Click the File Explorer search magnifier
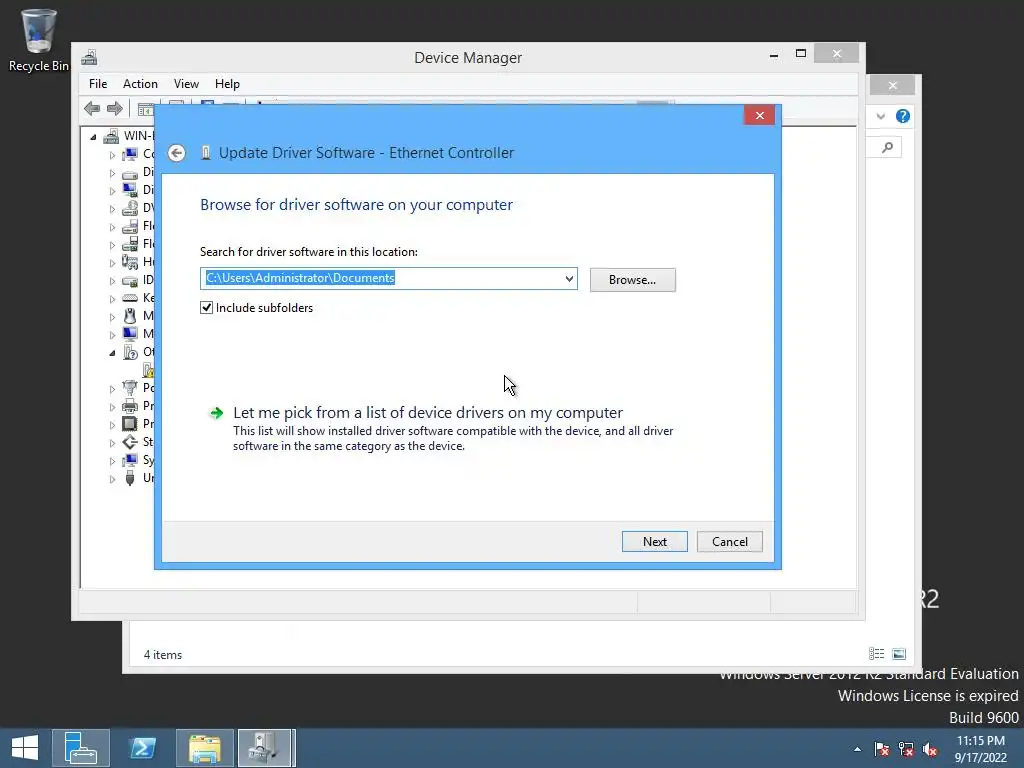 click(887, 148)
